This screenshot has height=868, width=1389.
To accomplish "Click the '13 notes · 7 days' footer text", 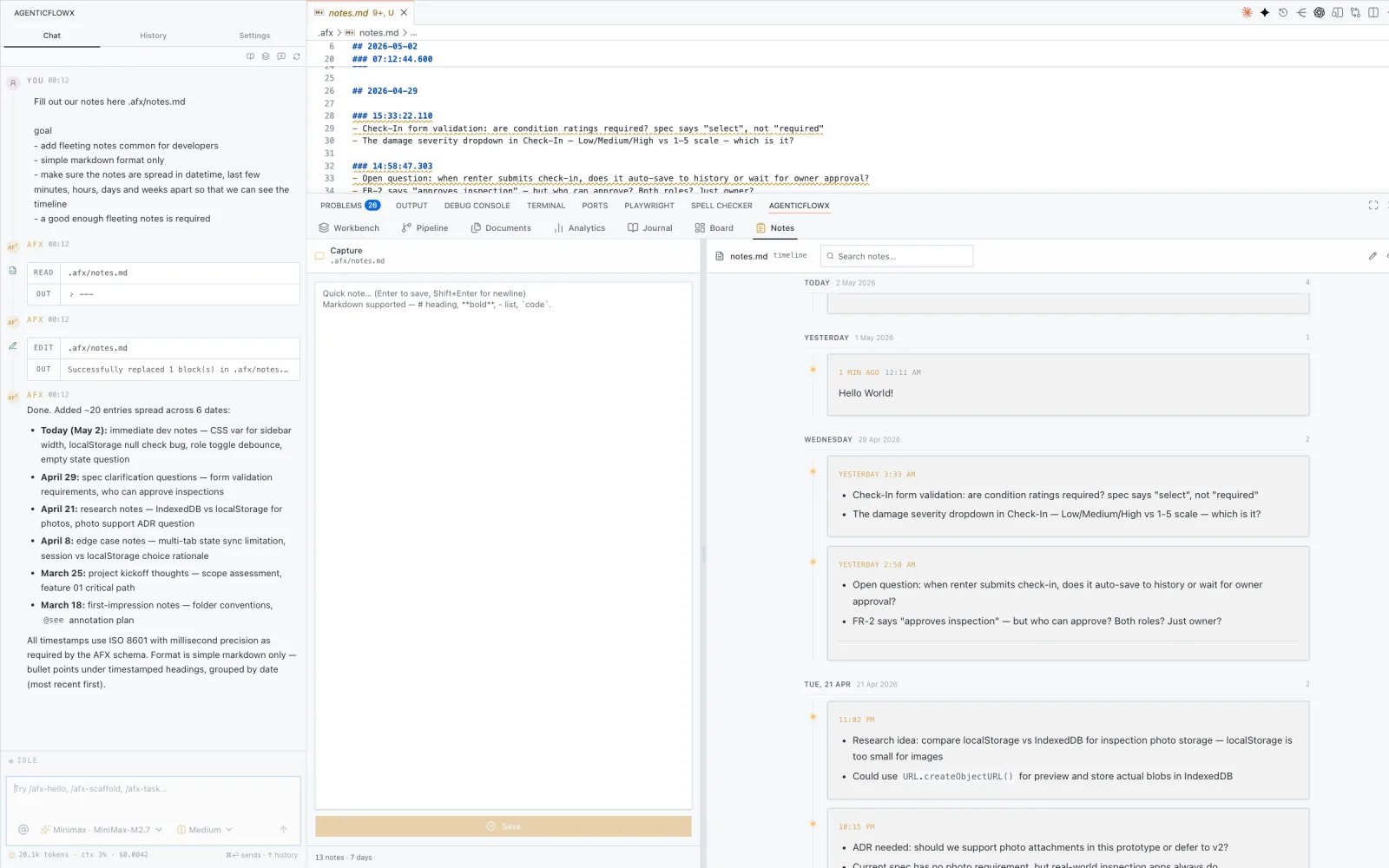I will [x=343, y=858].
